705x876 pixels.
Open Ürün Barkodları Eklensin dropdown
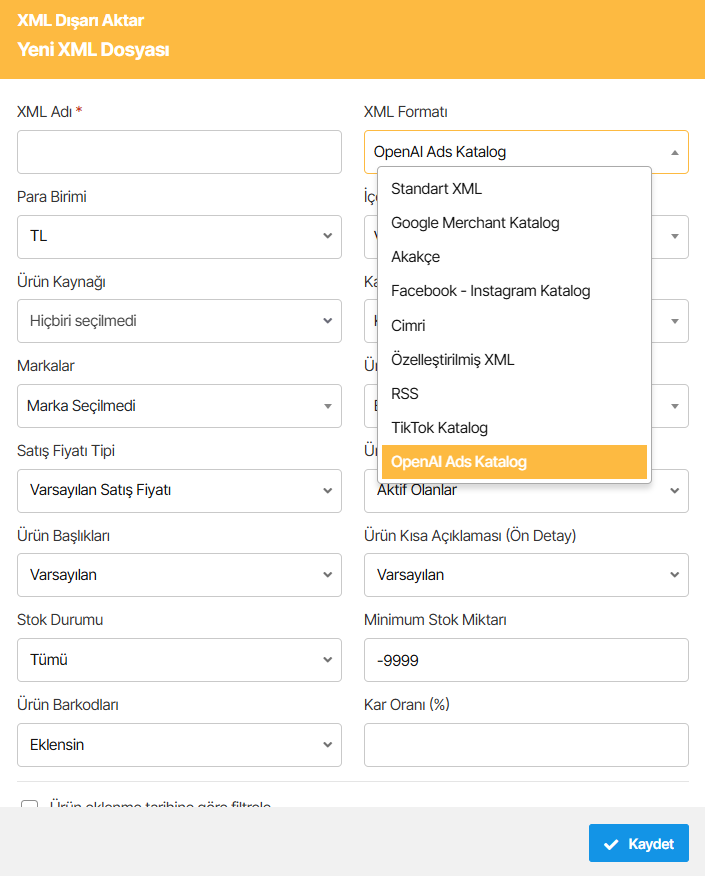click(179, 745)
